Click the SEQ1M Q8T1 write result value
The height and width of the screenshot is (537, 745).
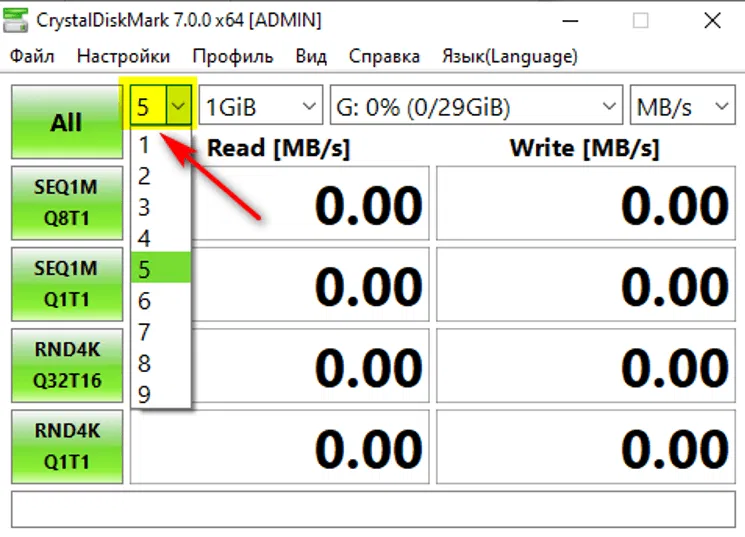click(586, 203)
